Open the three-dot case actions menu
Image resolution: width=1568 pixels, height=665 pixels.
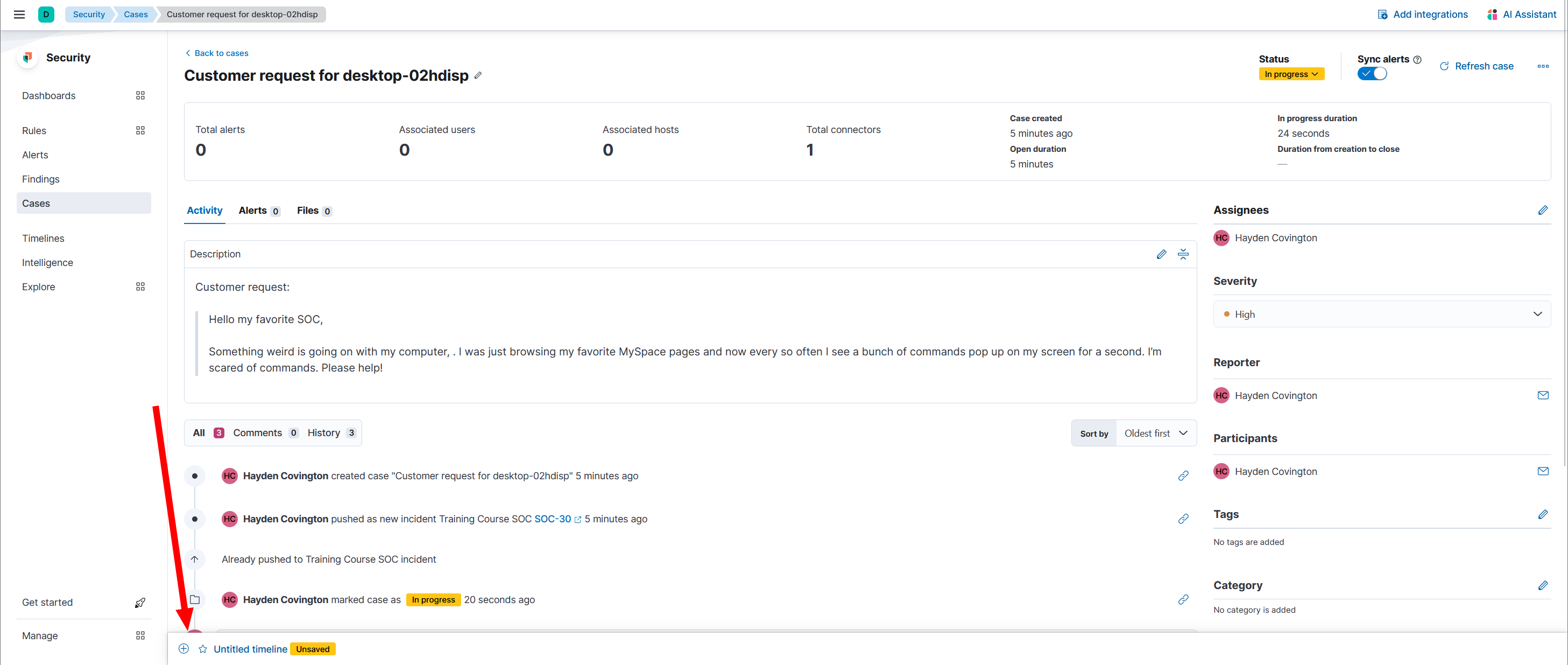pos(1542,66)
